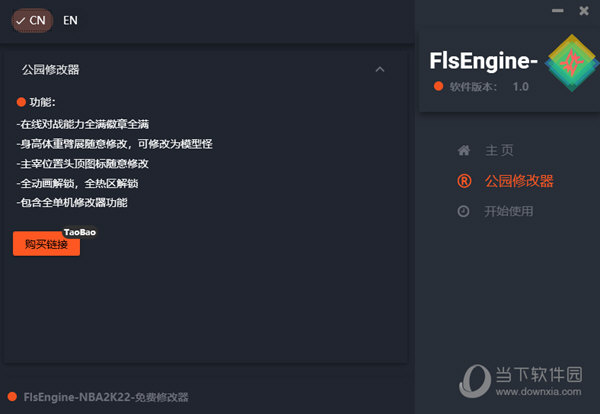The height and width of the screenshot is (414, 600).
Task: Switch language to EN
Action: click(70, 20)
